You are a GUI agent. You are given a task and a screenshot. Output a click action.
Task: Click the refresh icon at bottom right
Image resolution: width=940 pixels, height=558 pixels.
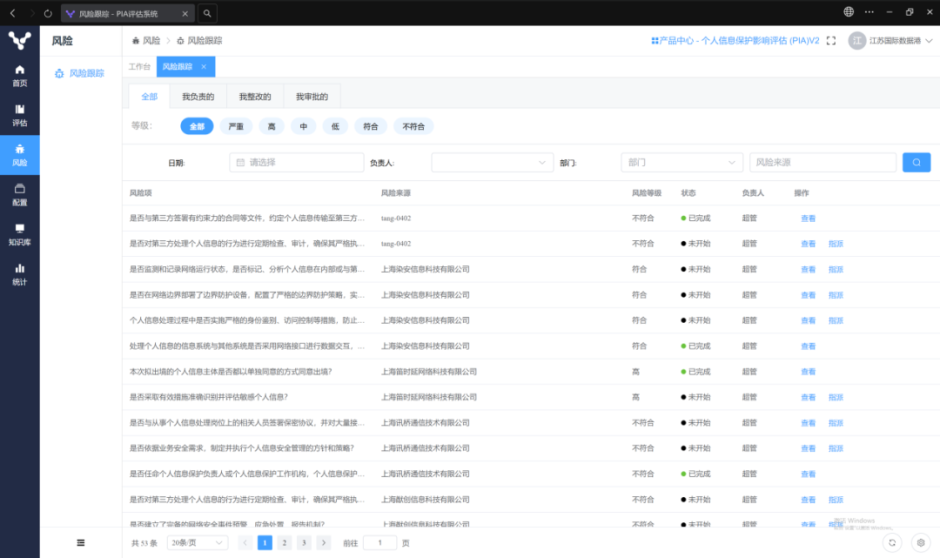point(892,542)
